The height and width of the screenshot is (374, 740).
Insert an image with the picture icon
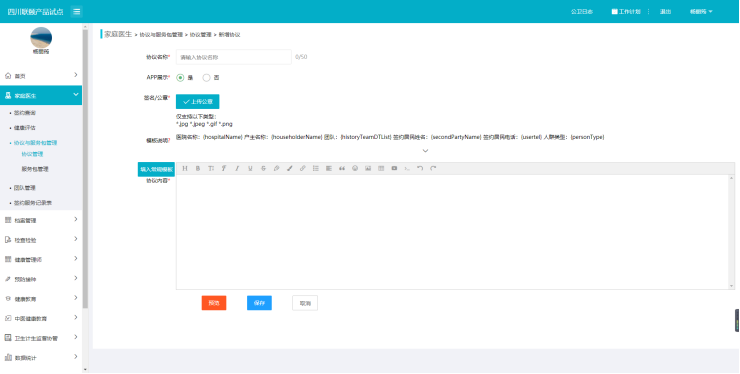368,169
